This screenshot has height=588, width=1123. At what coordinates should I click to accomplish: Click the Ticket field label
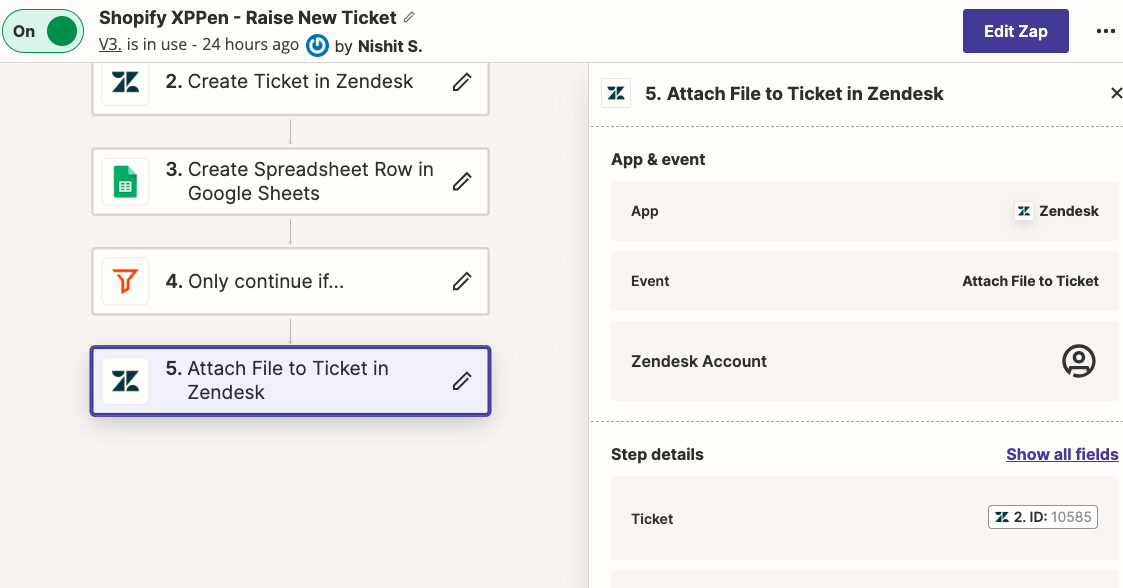[x=652, y=519]
